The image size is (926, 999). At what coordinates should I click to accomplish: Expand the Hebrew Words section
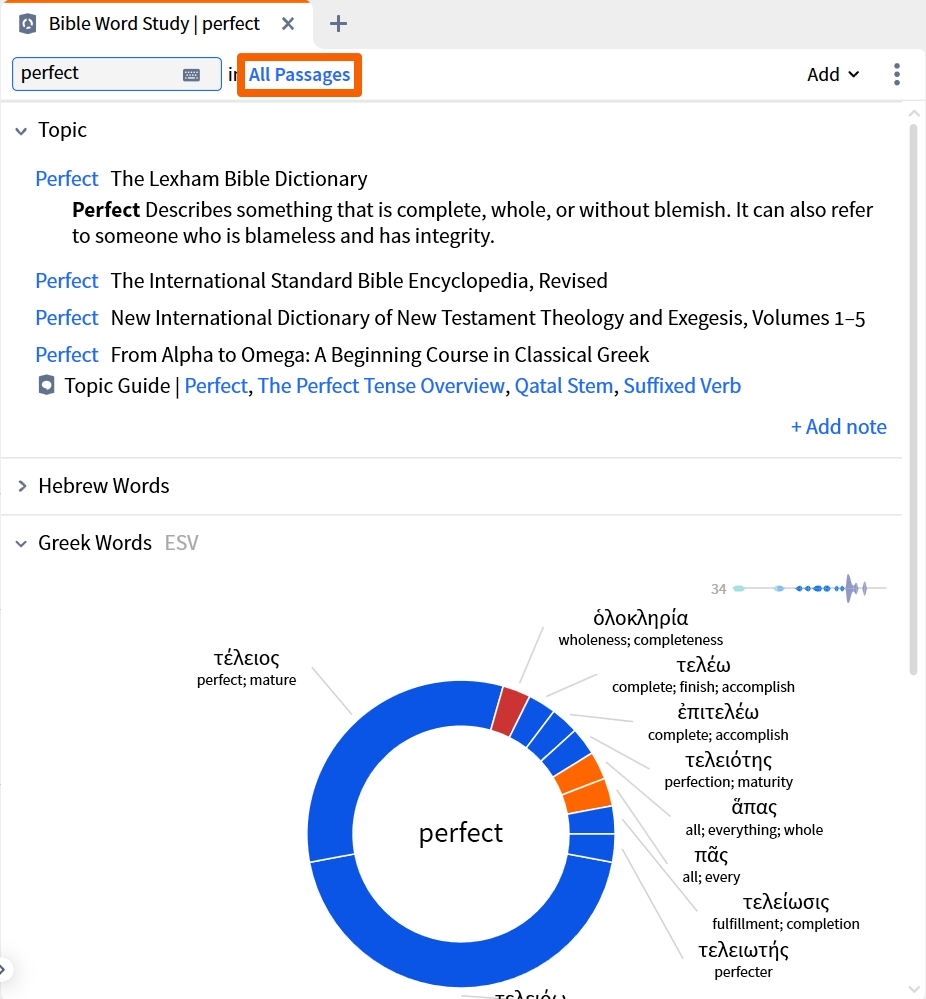tap(22, 486)
